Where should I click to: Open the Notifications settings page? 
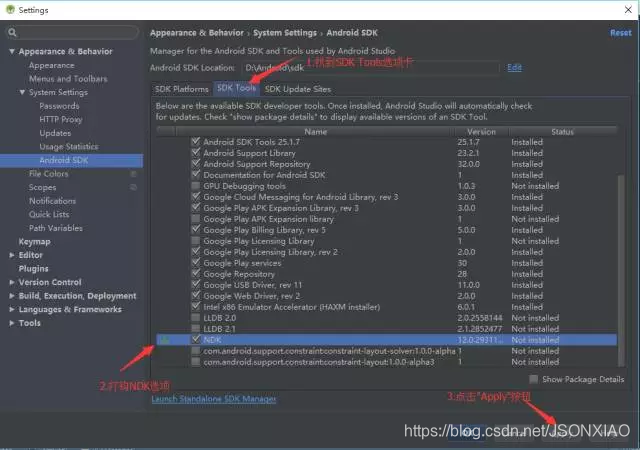click(52, 201)
